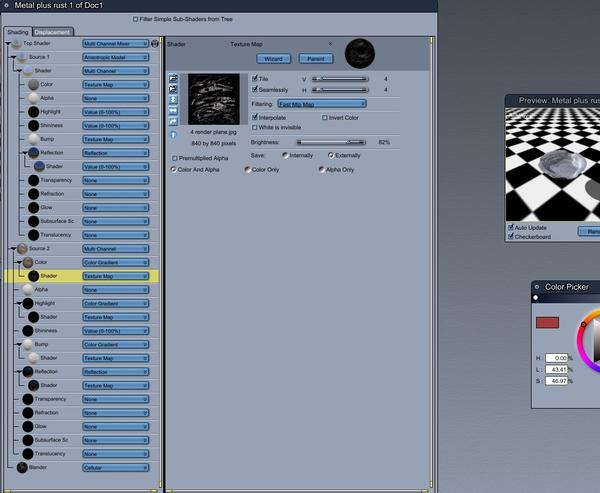Adjust the Brightness slider
600x493 pixels.
point(331,142)
